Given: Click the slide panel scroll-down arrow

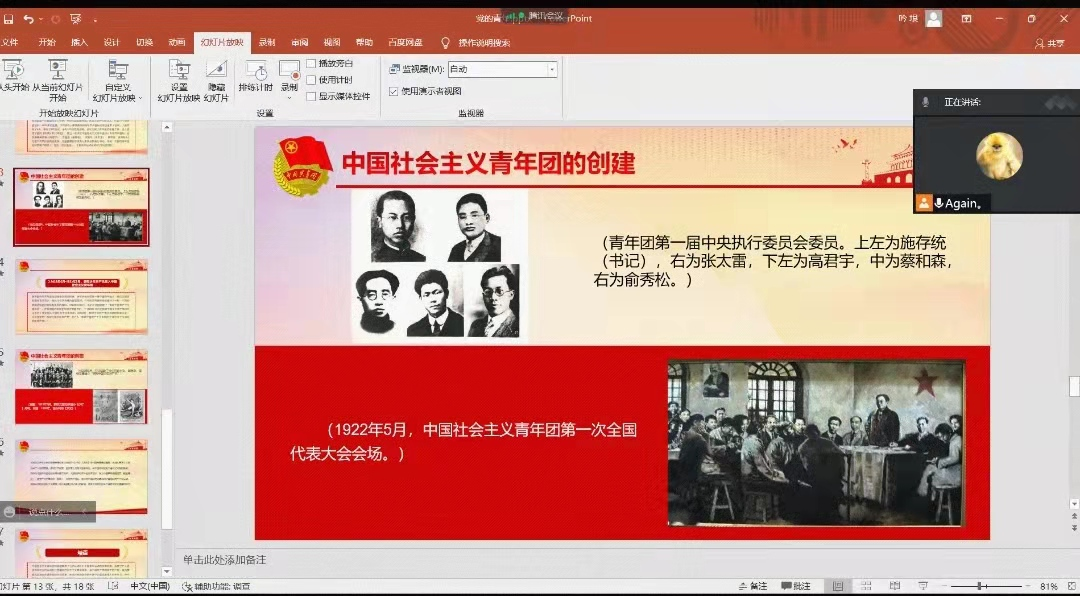Looking at the screenshot, I should point(166,572).
